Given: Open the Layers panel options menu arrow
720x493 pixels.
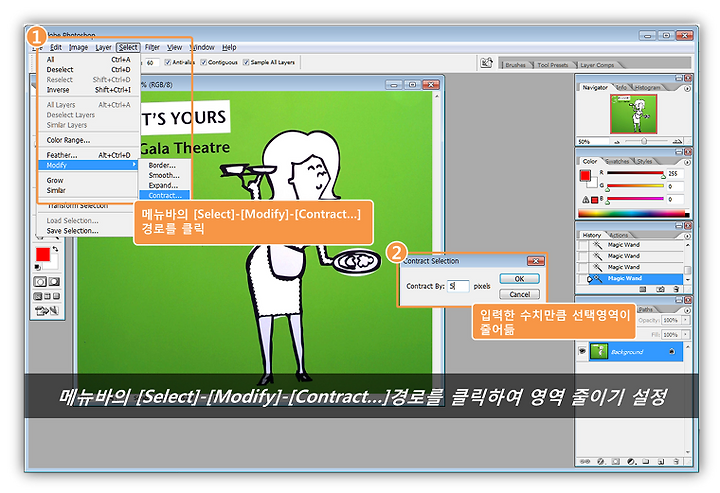Looking at the screenshot, I should 687,311.
